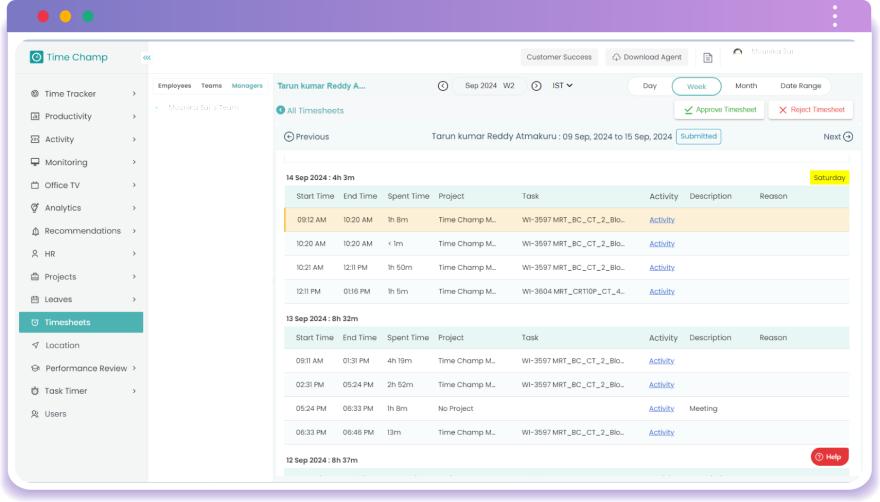Open Activity link for 12:11 PM start row
This screenshot has height=502, width=880.
(x=662, y=291)
